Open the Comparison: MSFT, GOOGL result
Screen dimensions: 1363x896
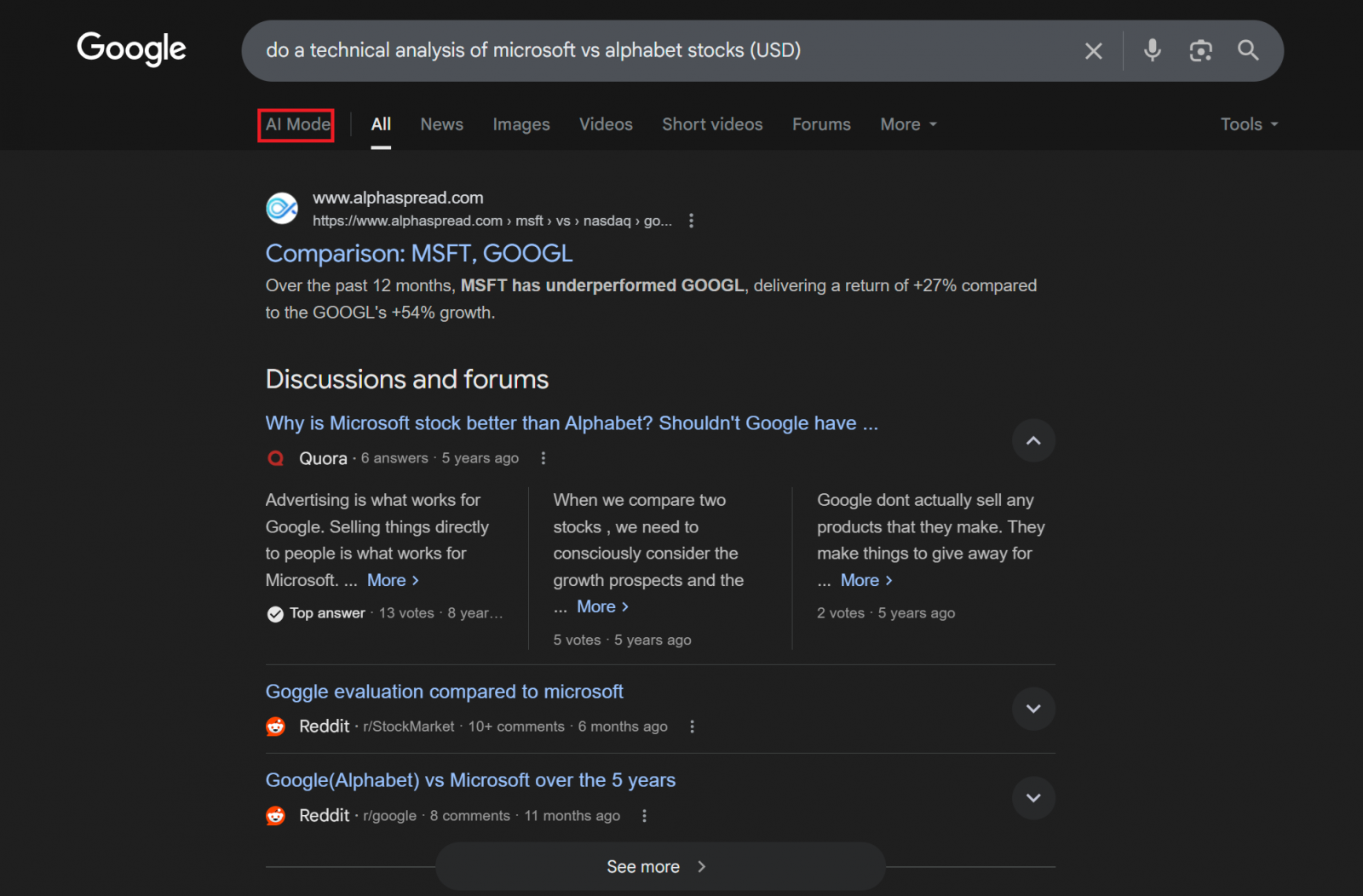(x=418, y=253)
